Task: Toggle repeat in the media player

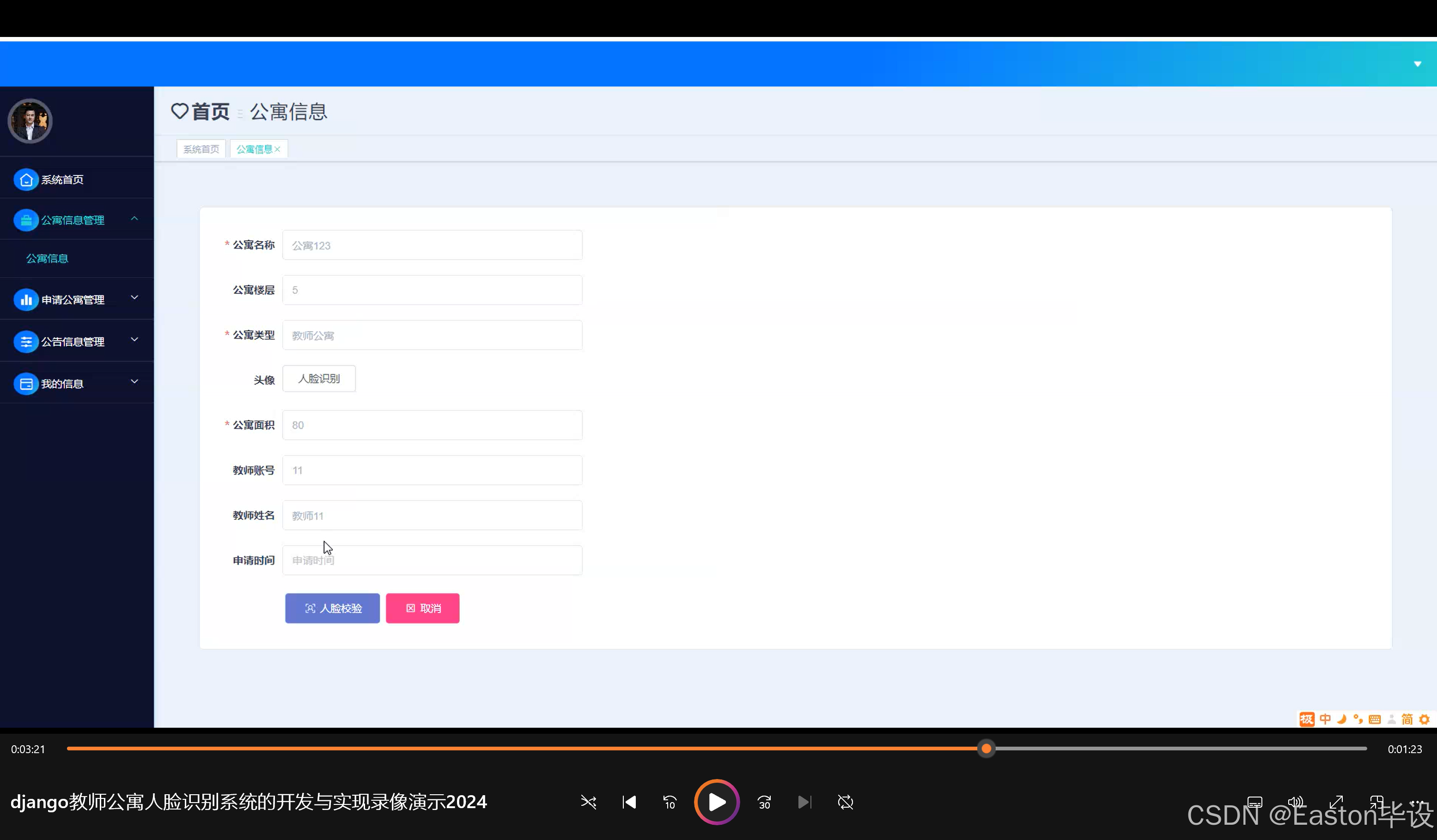Action: tap(846, 803)
